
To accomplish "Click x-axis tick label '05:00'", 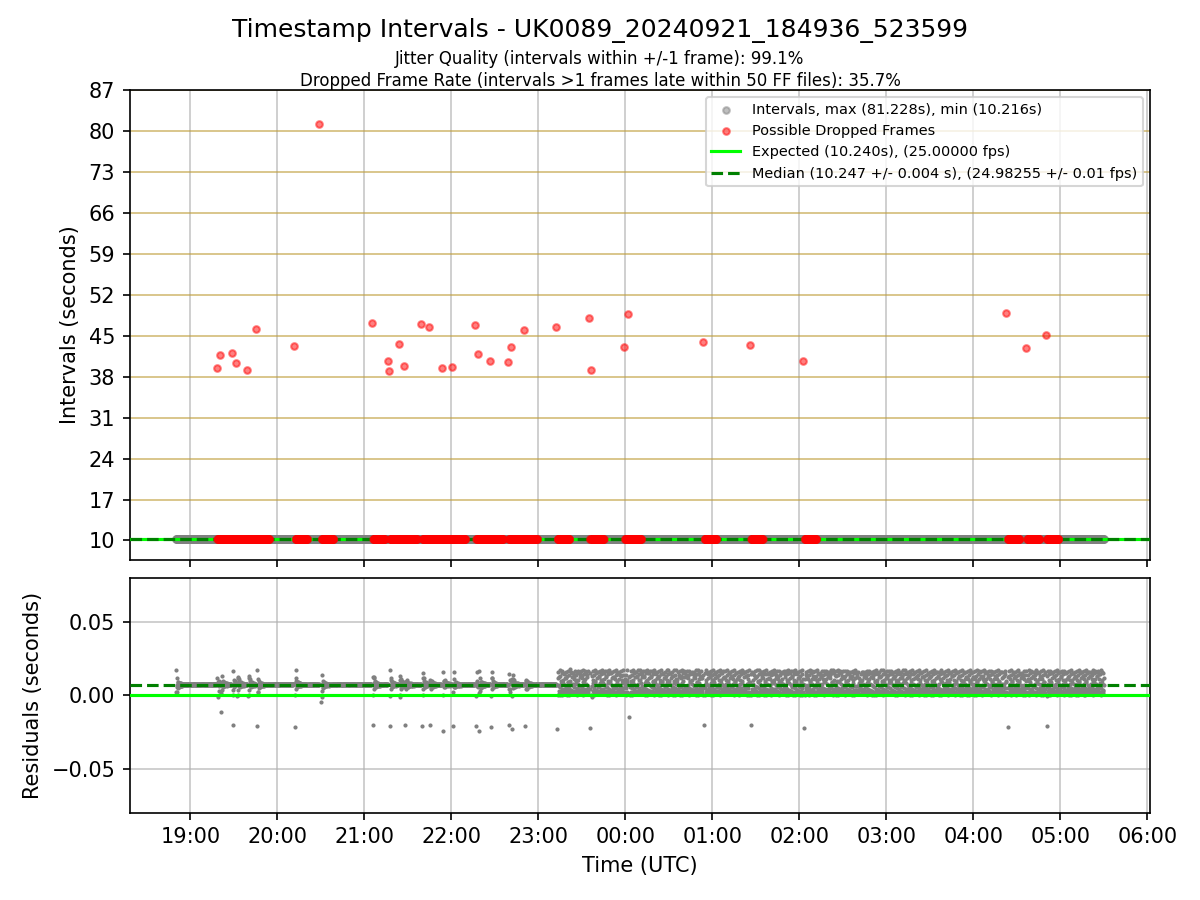I will pos(1060,836).
